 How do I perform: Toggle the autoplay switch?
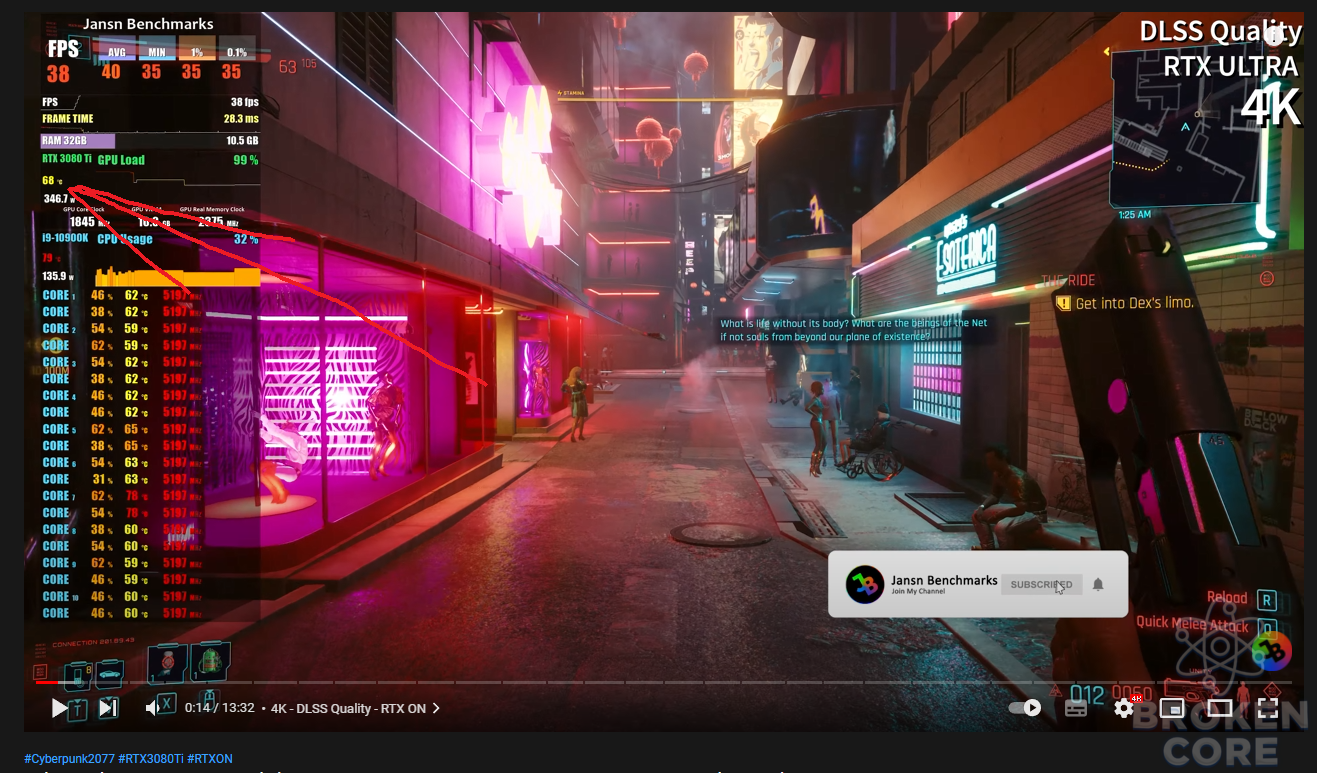point(1025,708)
